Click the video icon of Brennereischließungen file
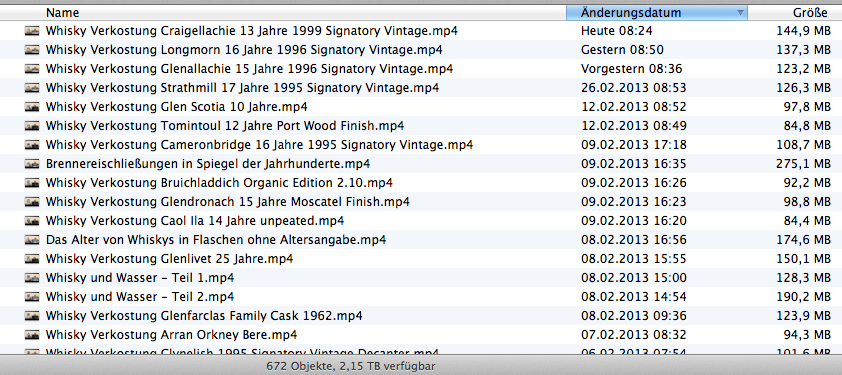 click(x=32, y=164)
